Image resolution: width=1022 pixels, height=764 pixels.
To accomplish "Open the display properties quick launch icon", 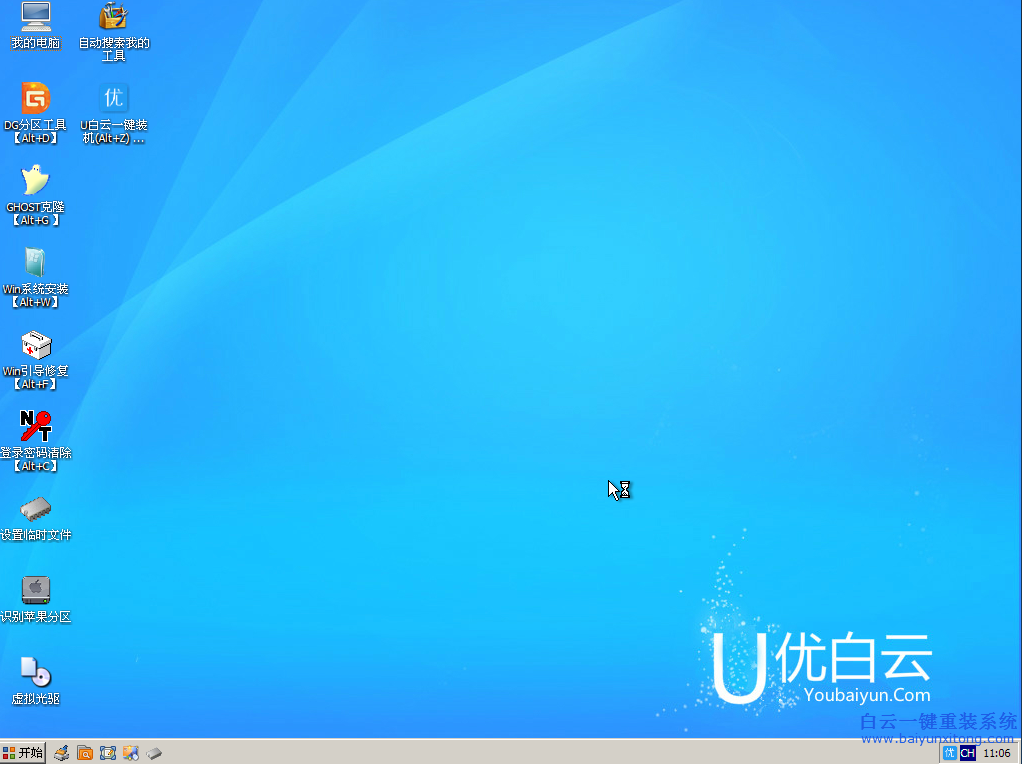I will (x=130, y=752).
